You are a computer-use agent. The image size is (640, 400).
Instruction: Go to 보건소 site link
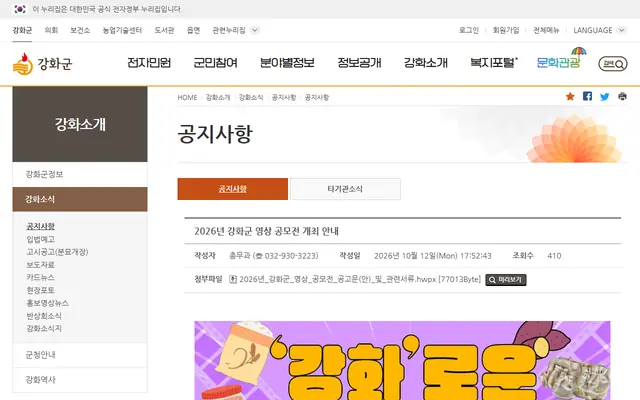(x=80, y=30)
